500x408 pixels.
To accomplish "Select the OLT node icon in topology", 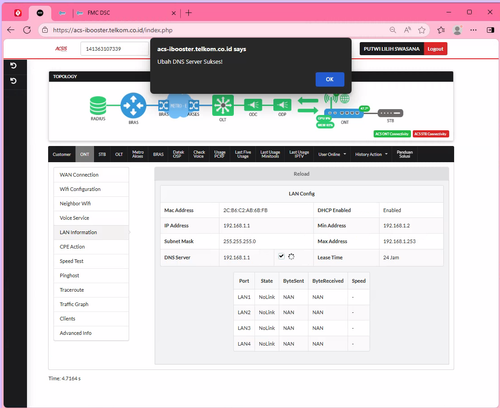I will pos(223,105).
